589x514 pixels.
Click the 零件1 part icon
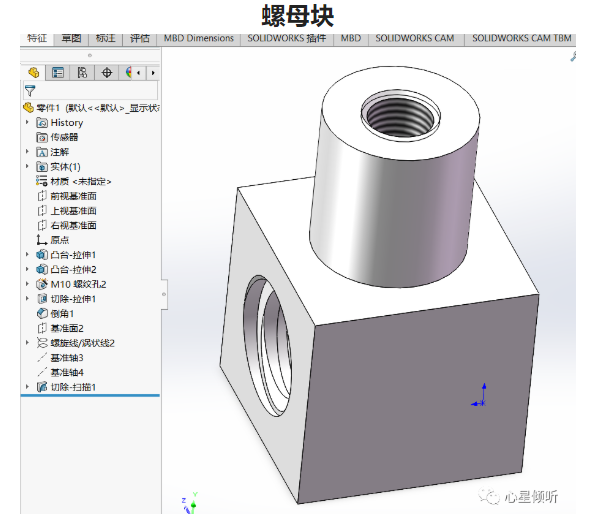click(29, 108)
